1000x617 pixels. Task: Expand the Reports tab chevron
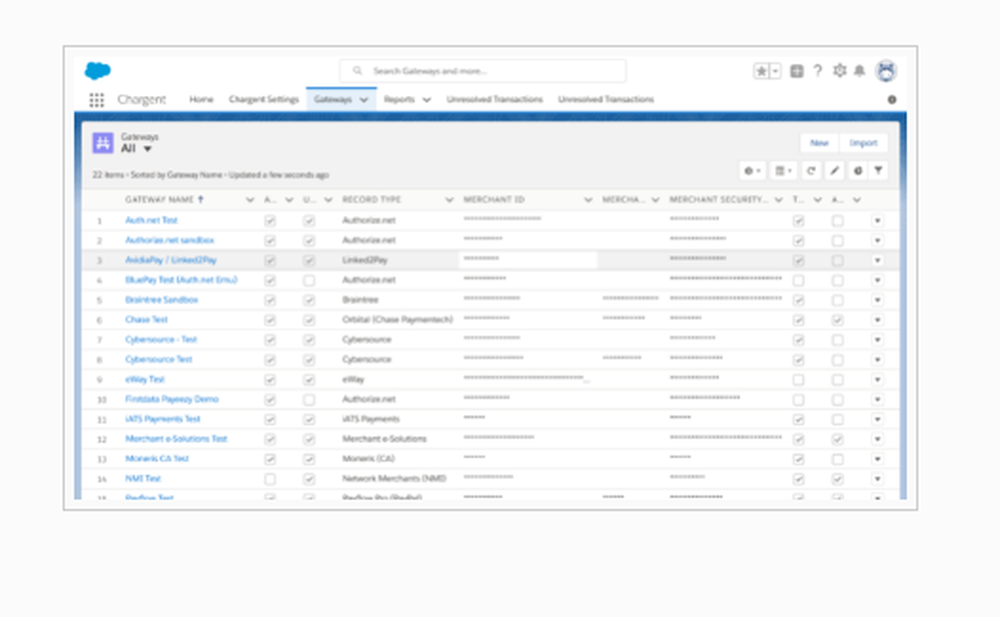427,100
